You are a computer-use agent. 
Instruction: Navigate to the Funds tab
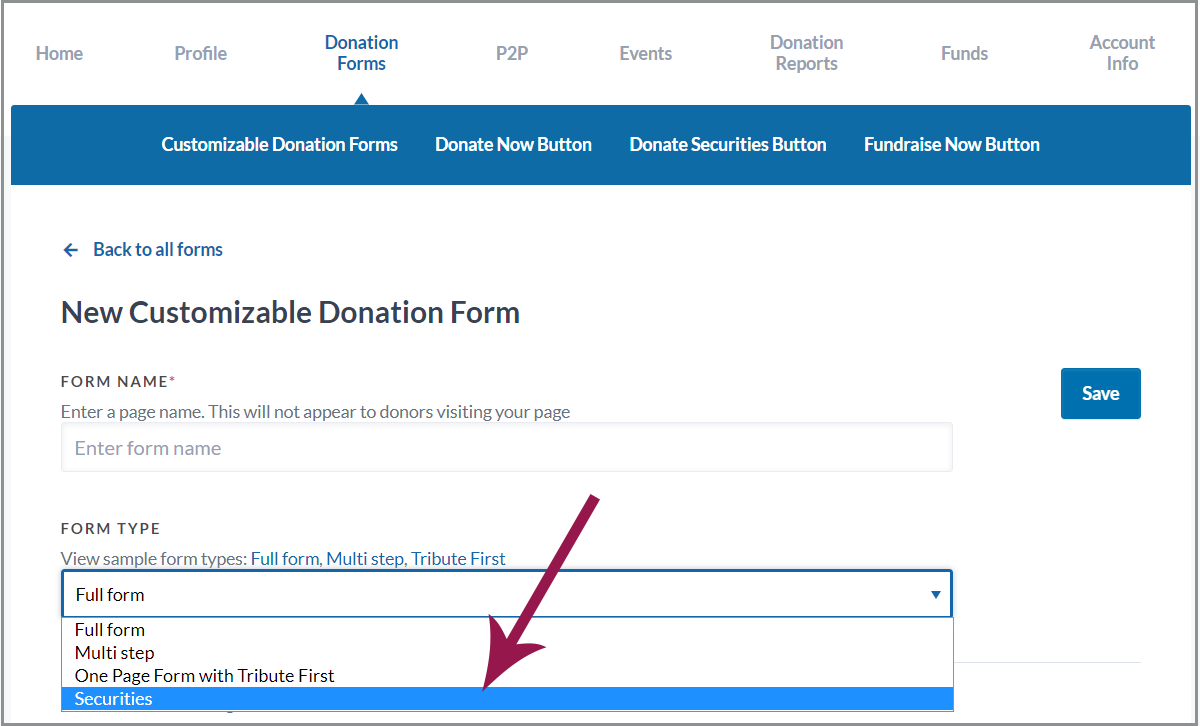pos(964,53)
